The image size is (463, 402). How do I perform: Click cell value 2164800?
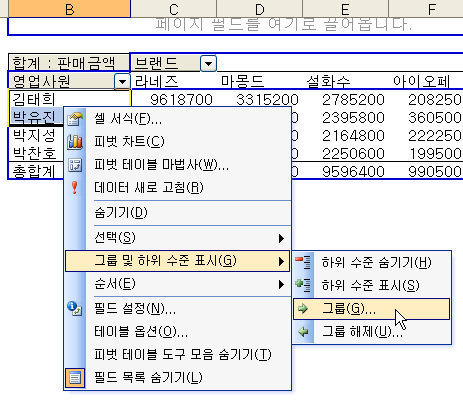click(353, 135)
